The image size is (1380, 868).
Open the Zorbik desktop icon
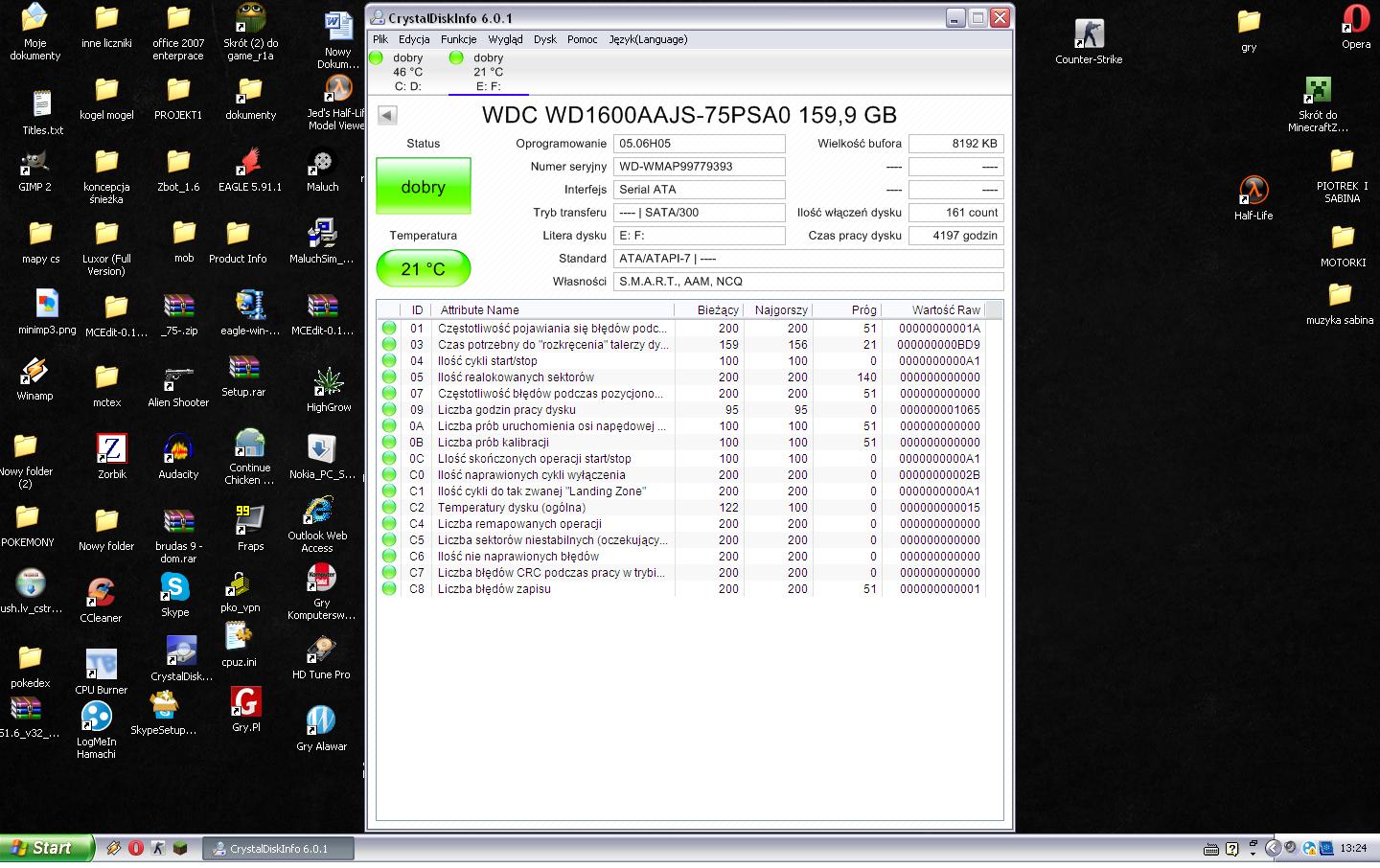[112, 456]
